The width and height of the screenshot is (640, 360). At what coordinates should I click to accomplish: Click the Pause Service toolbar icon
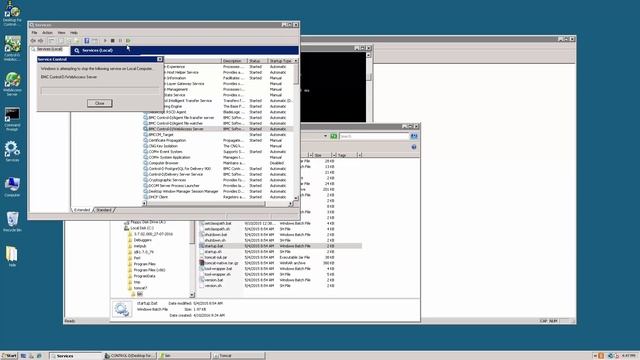click(x=120, y=41)
